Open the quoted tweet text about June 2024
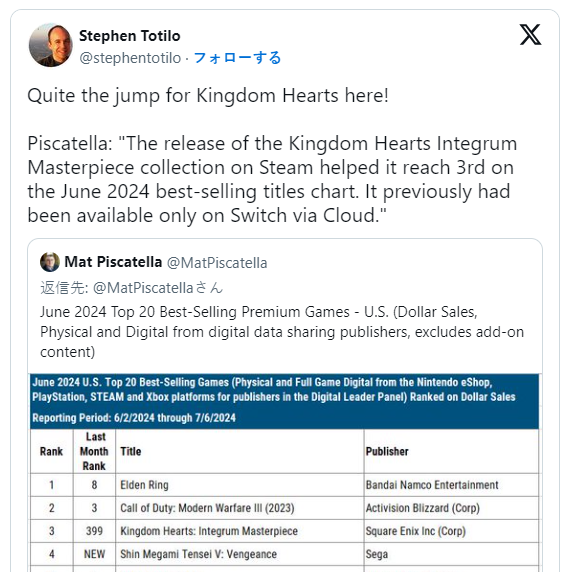This screenshot has width=571, height=572. coord(282,332)
